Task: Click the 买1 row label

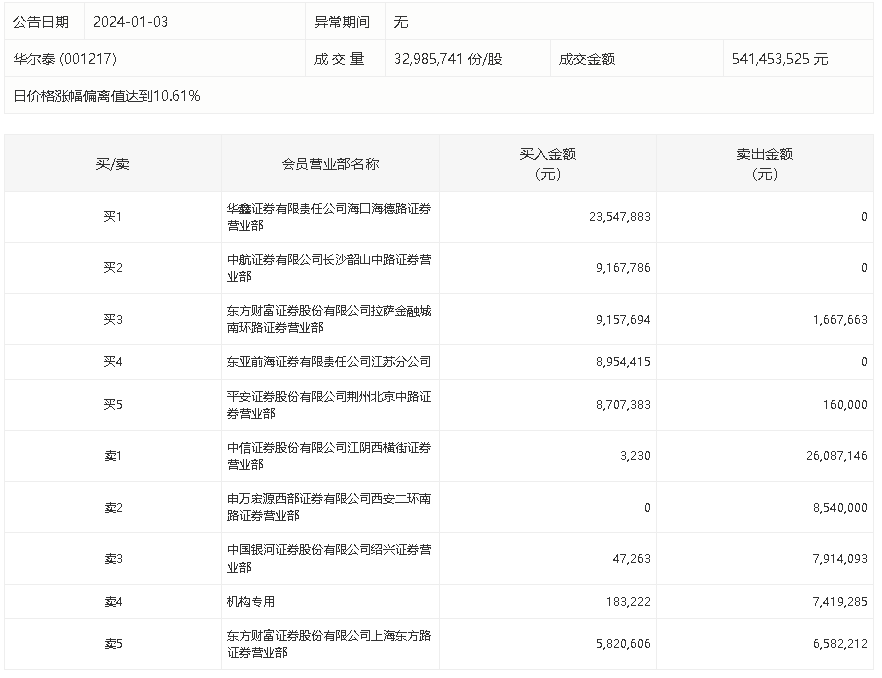Action: pyautogui.click(x=112, y=217)
